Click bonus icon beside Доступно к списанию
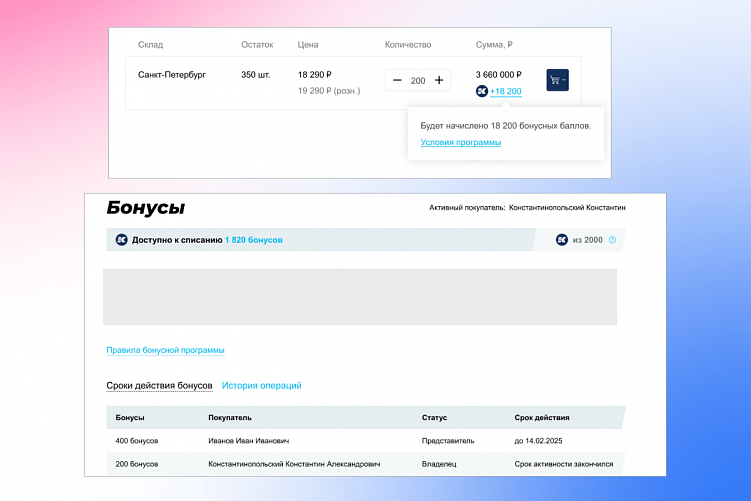Image resolution: width=751 pixels, height=501 pixels. click(122, 239)
